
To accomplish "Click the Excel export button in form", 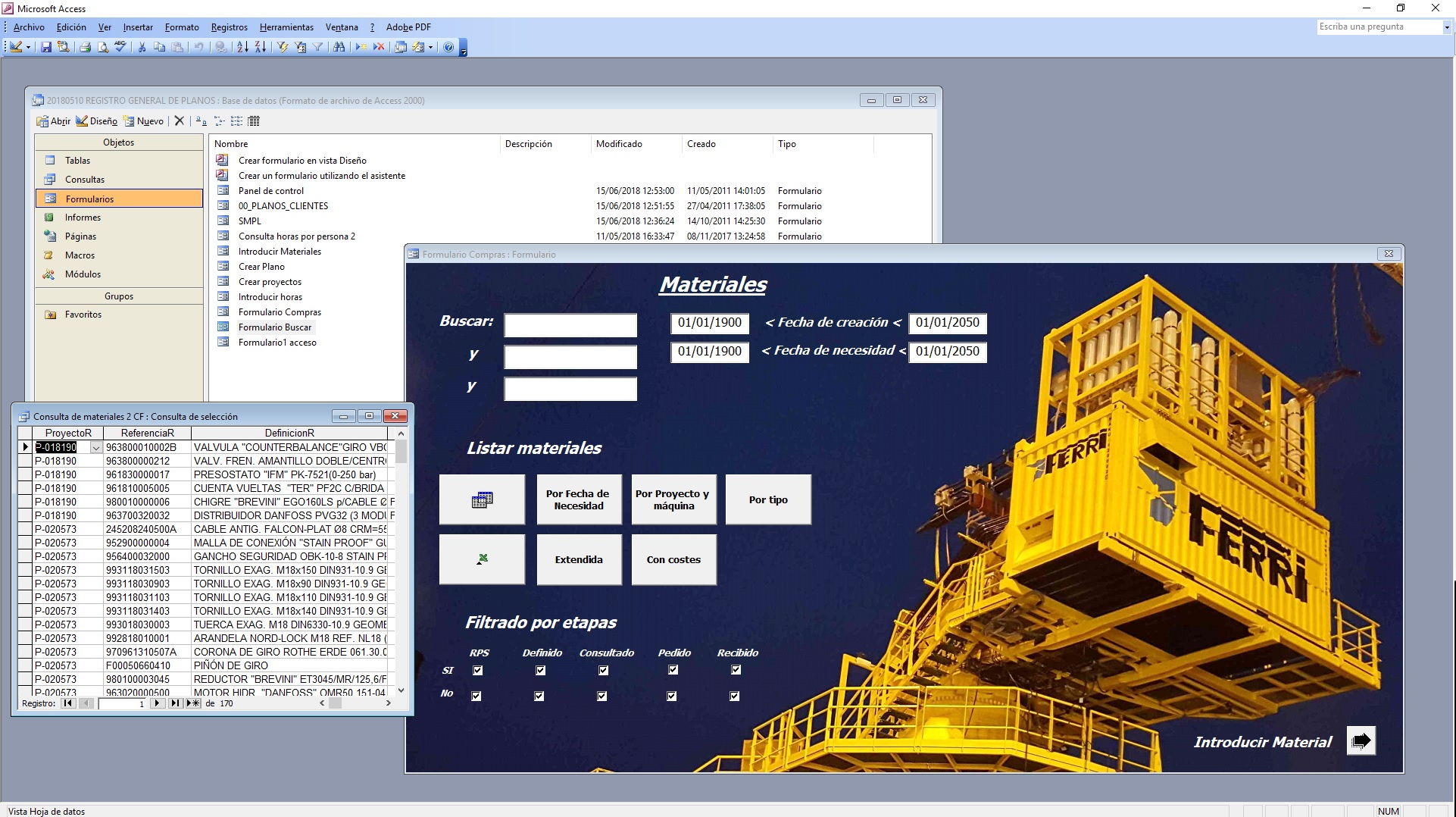I will click(x=482, y=559).
